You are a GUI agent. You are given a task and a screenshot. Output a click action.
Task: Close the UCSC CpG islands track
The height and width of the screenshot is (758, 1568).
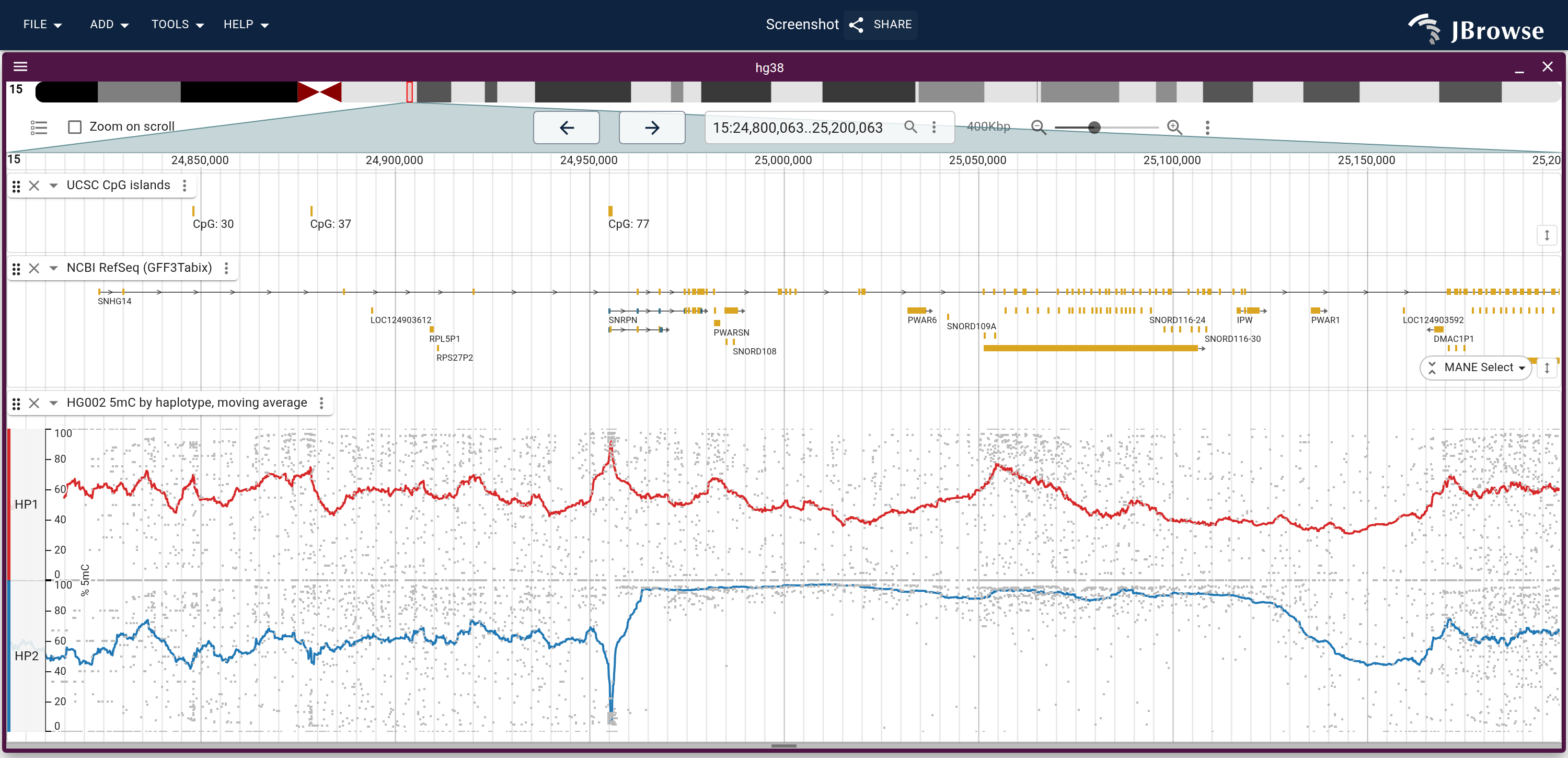tap(34, 186)
